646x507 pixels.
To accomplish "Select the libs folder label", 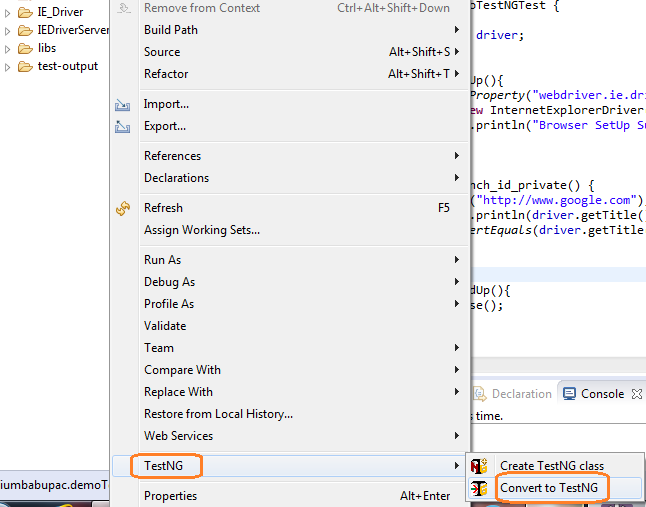I will pos(47,48).
